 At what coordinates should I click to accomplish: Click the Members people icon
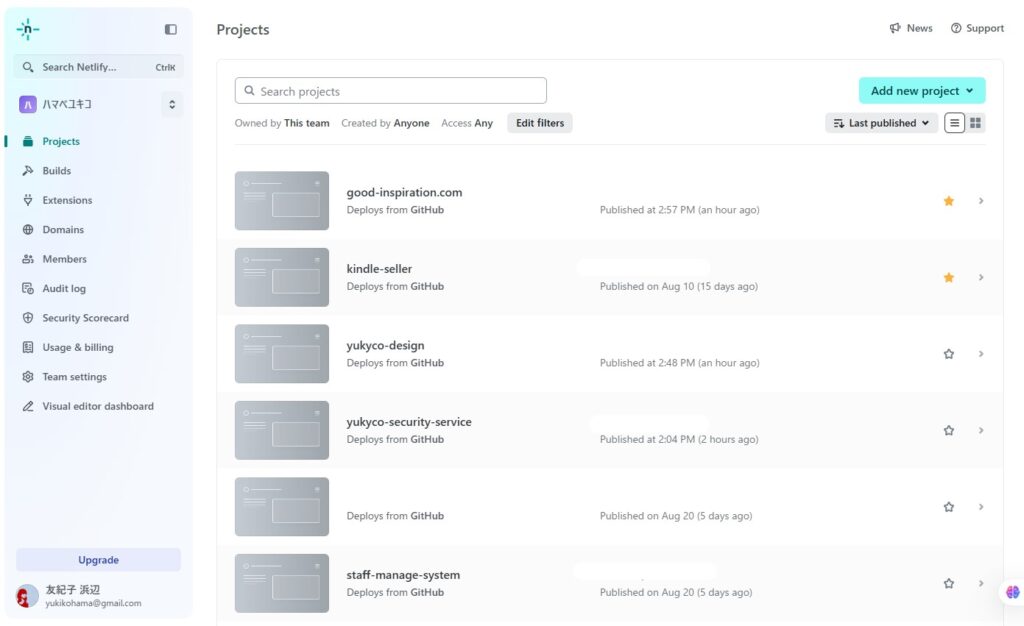(27, 259)
